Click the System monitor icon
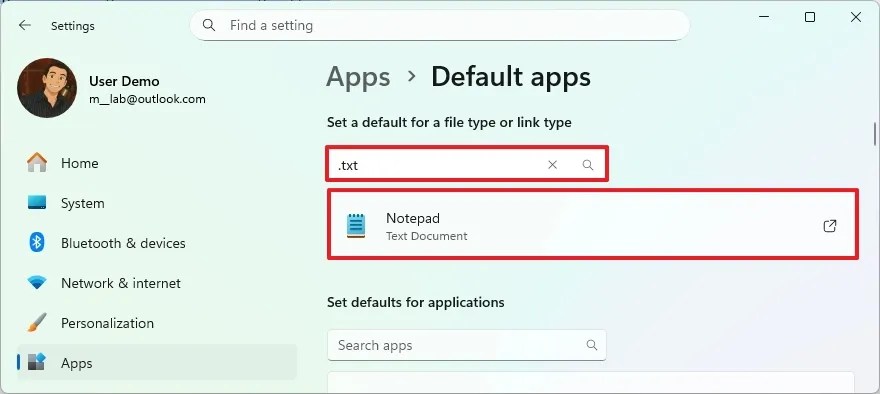The height and width of the screenshot is (394, 880). coord(37,203)
